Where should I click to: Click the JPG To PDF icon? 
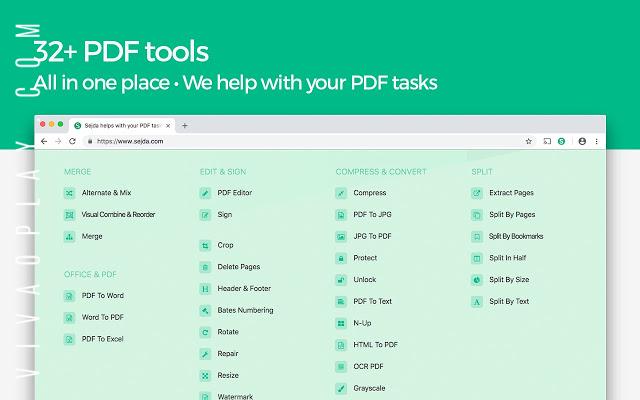coord(341,236)
